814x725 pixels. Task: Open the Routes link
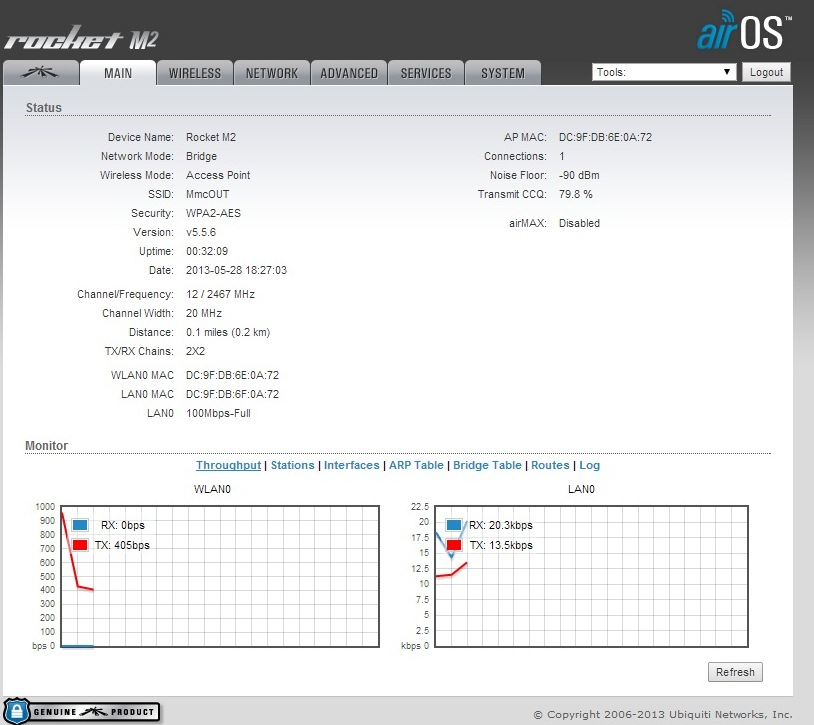550,465
